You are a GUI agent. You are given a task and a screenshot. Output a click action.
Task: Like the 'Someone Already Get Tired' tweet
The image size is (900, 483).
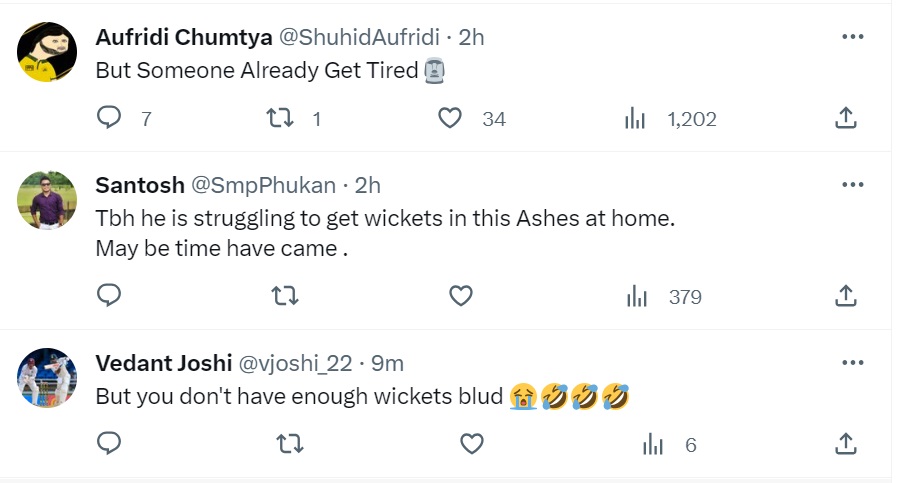coord(451,119)
